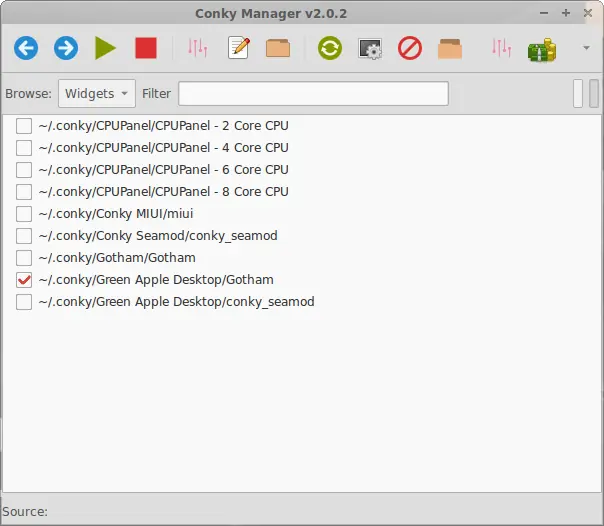Uncheck Green Apple Desktop/Gotham checkbox
Image resolution: width=604 pixels, height=526 pixels.
(x=24, y=280)
